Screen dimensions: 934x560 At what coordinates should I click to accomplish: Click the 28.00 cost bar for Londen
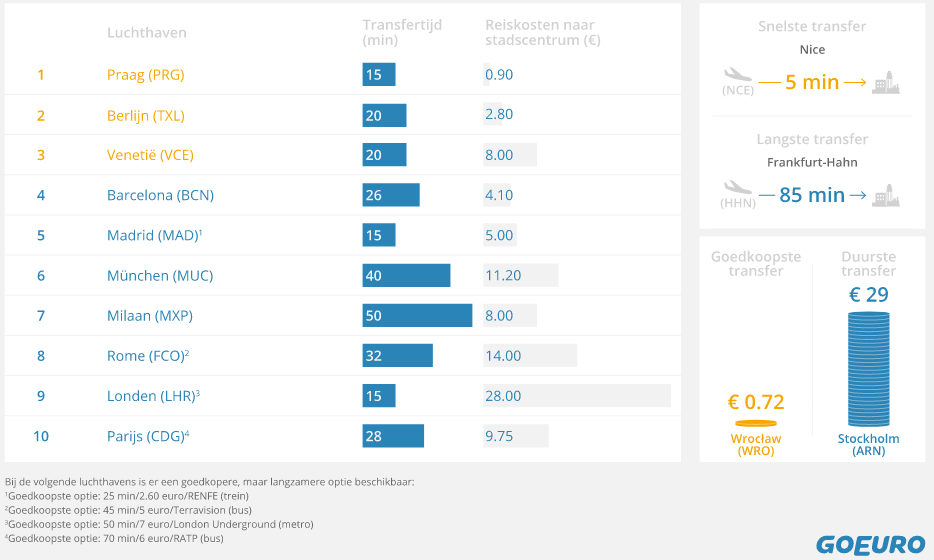[x=576, y=396]
